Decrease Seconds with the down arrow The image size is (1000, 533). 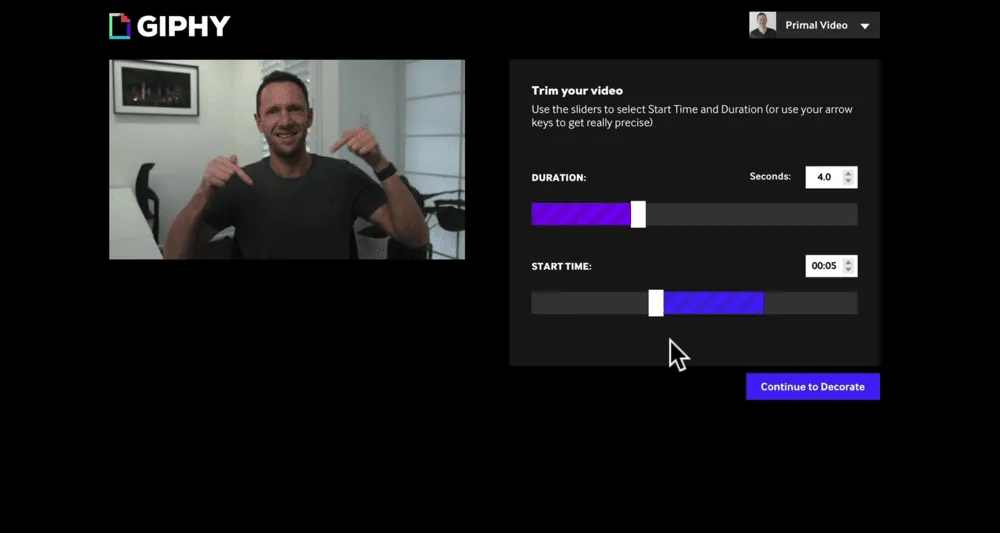848,181
